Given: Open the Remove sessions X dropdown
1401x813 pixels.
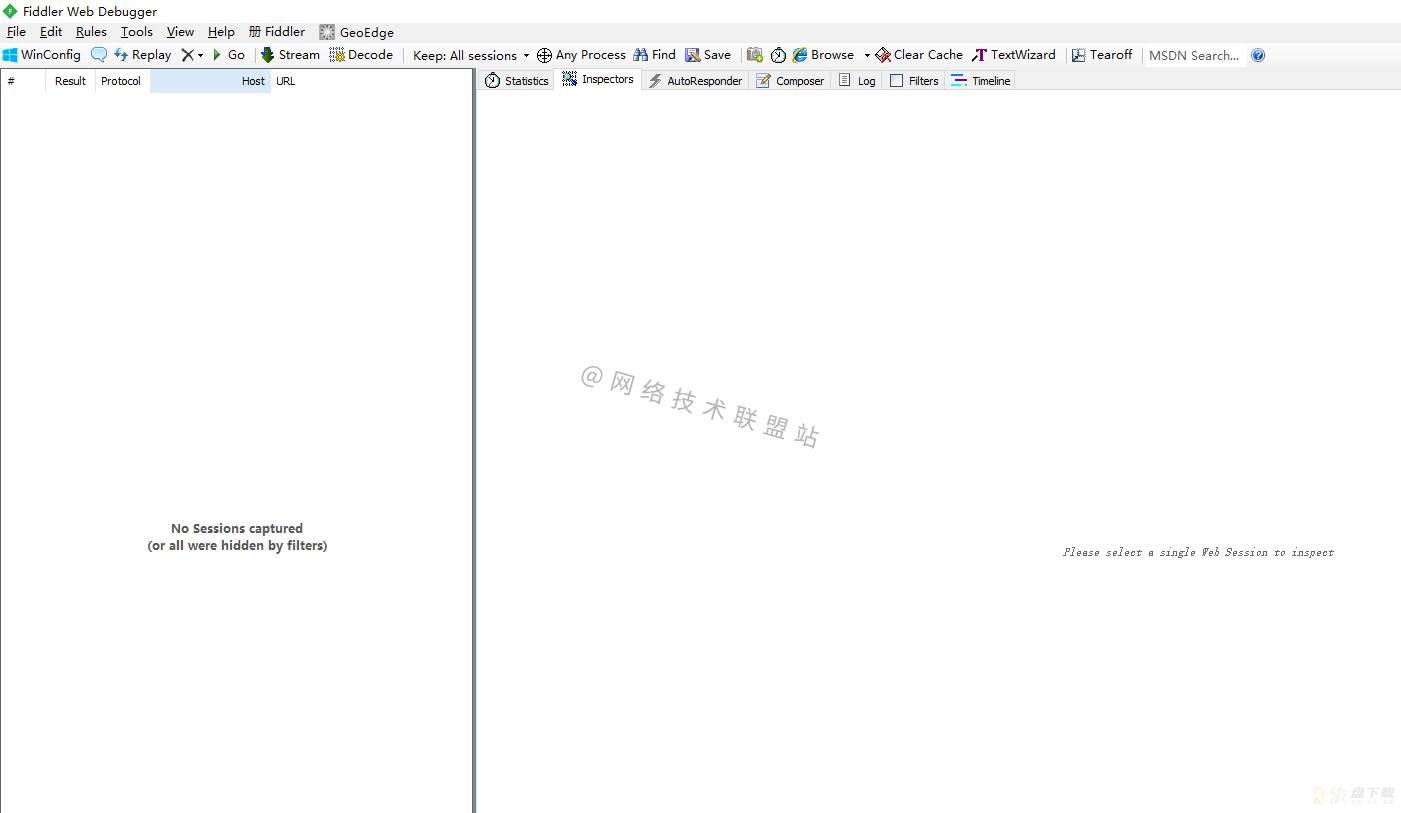Looking at the screenshot, I should click(x=192, y=55).
